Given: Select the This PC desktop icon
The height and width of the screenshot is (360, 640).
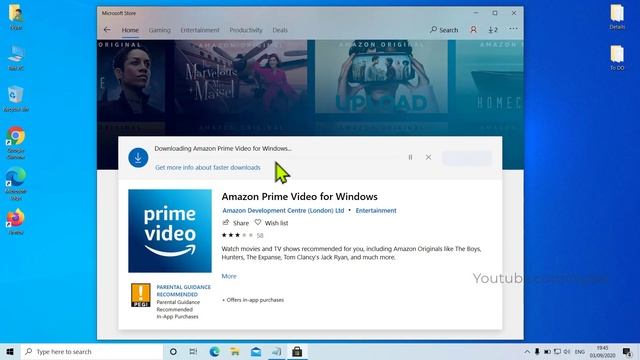Looking at the screenshot, I should point(16,58).
